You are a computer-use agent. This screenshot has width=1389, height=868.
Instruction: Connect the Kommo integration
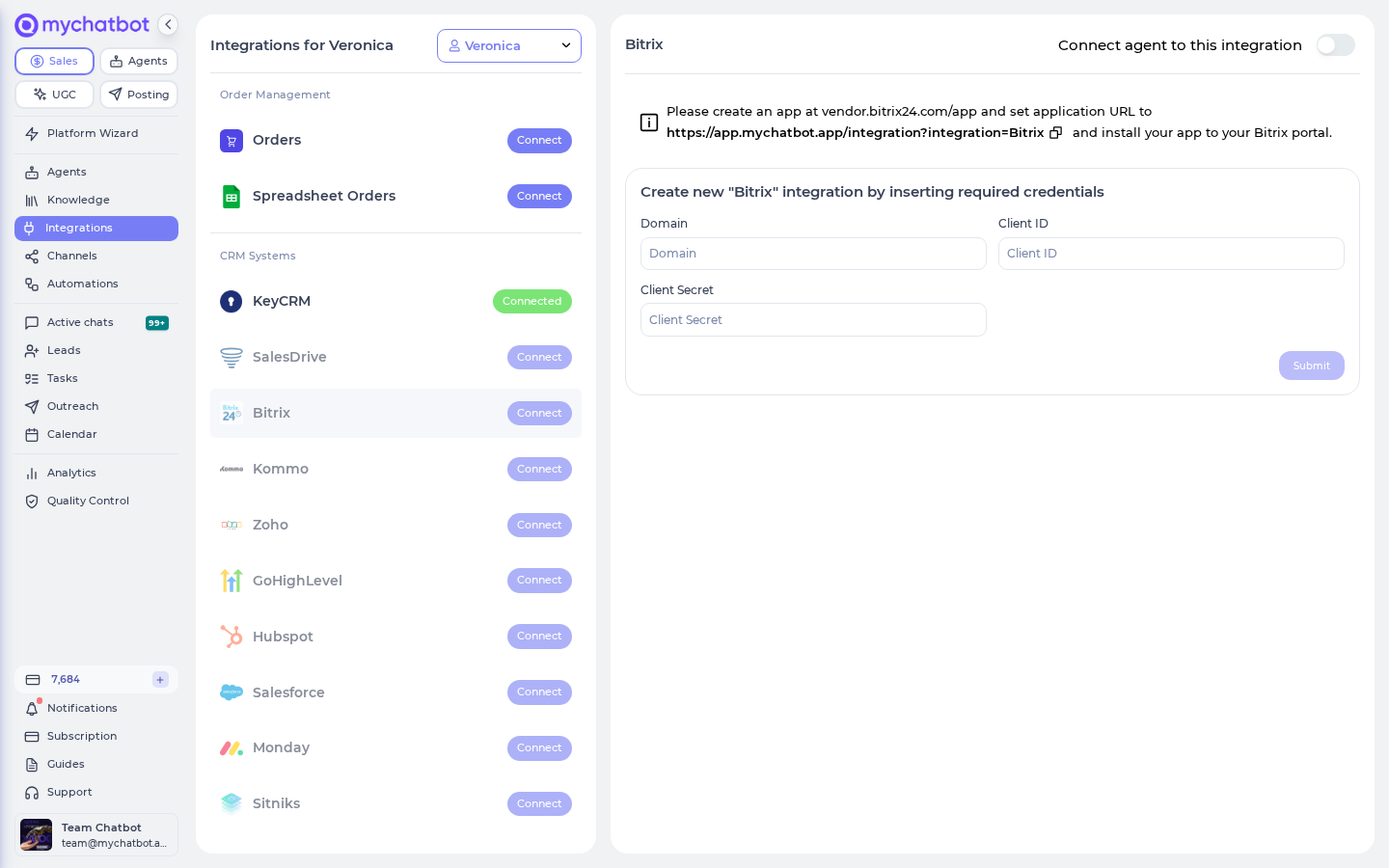tap(539, 470)
